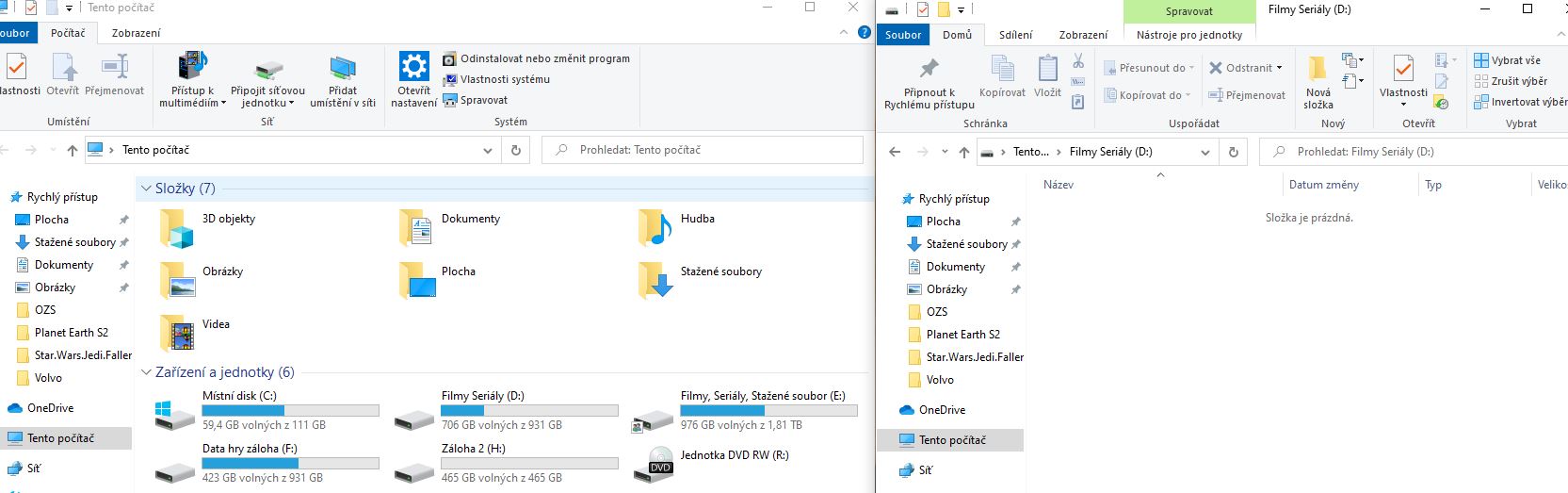Click the Otevřít nastavení gear icon
The image size is (1568, 493).
tap(413, 67)
